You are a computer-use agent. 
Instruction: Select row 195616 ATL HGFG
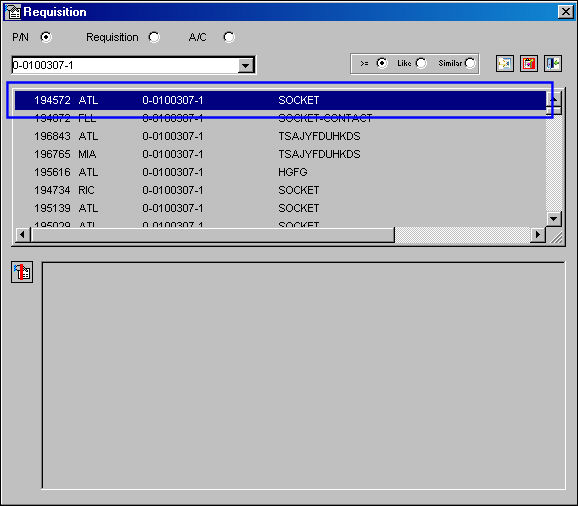(x=280, y=172)
